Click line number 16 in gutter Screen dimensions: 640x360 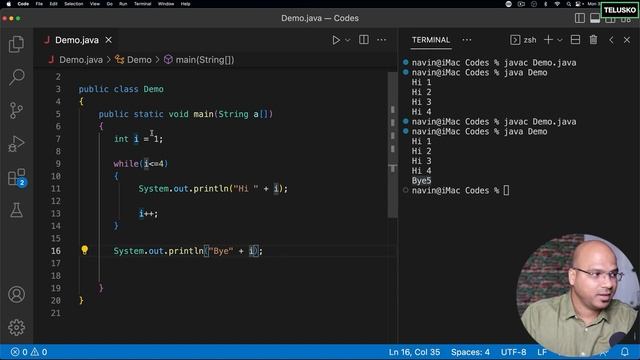click(x=56, y=251)
